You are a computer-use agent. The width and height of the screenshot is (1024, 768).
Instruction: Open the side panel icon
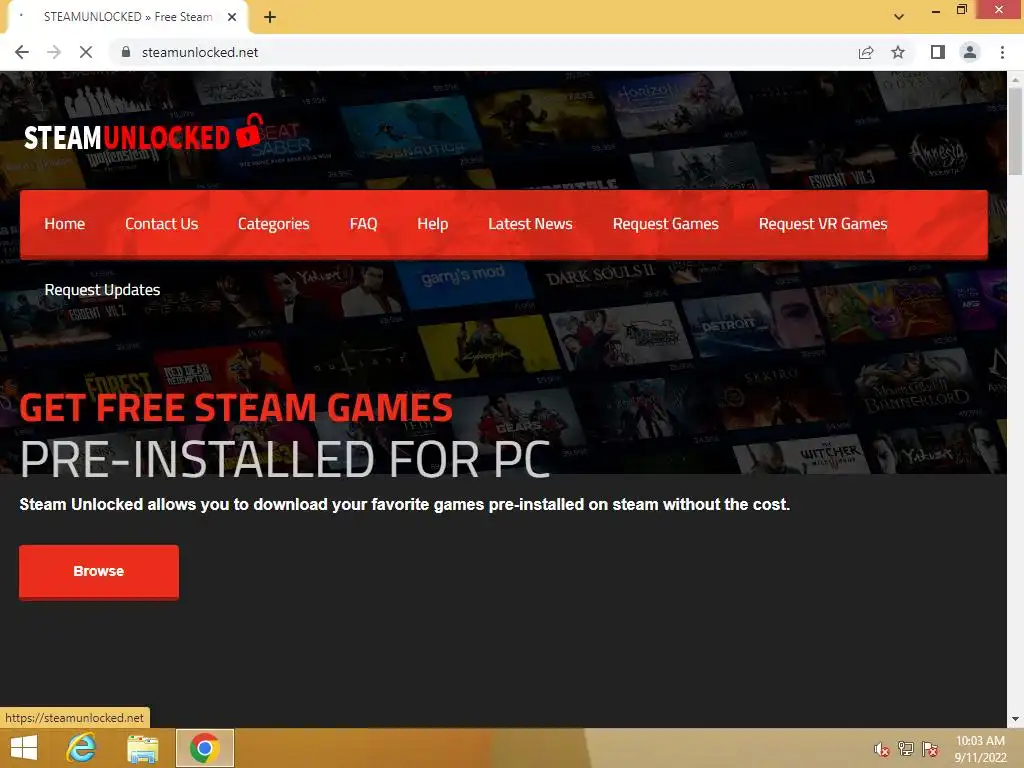pos(938,52)
